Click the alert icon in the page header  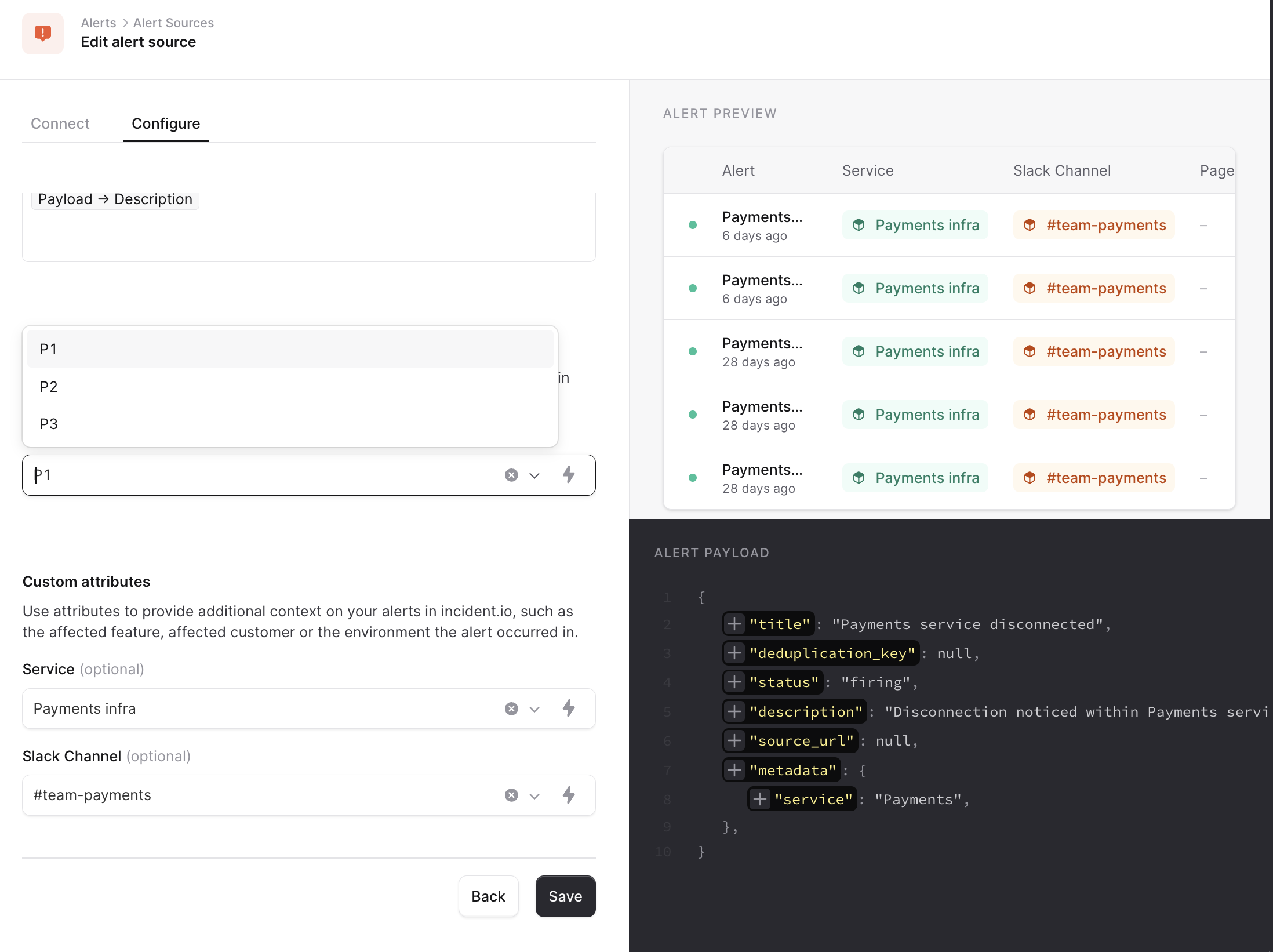43,34
